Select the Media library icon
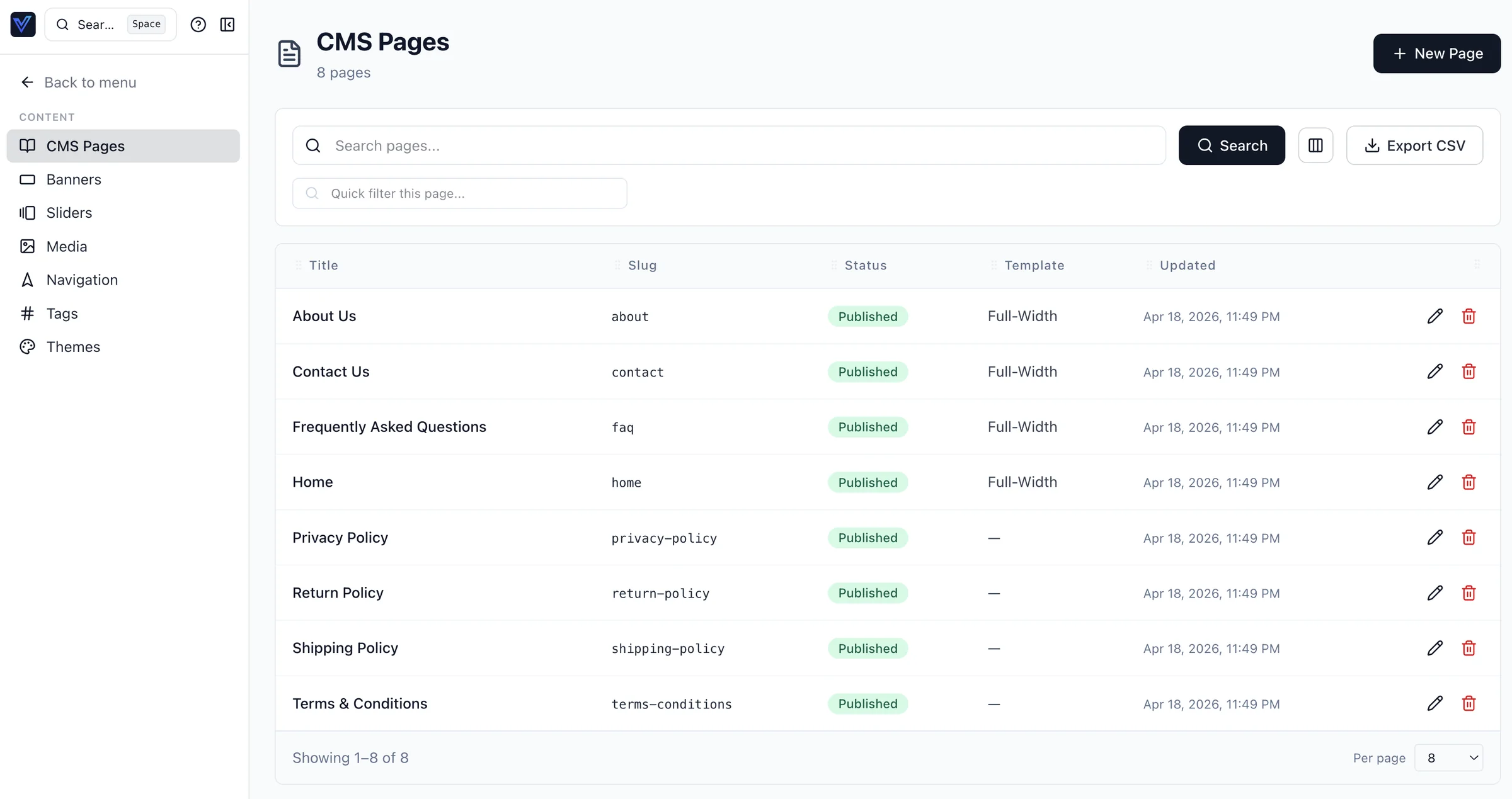This screenshot has width=1512, height=799. coord(28,246)
